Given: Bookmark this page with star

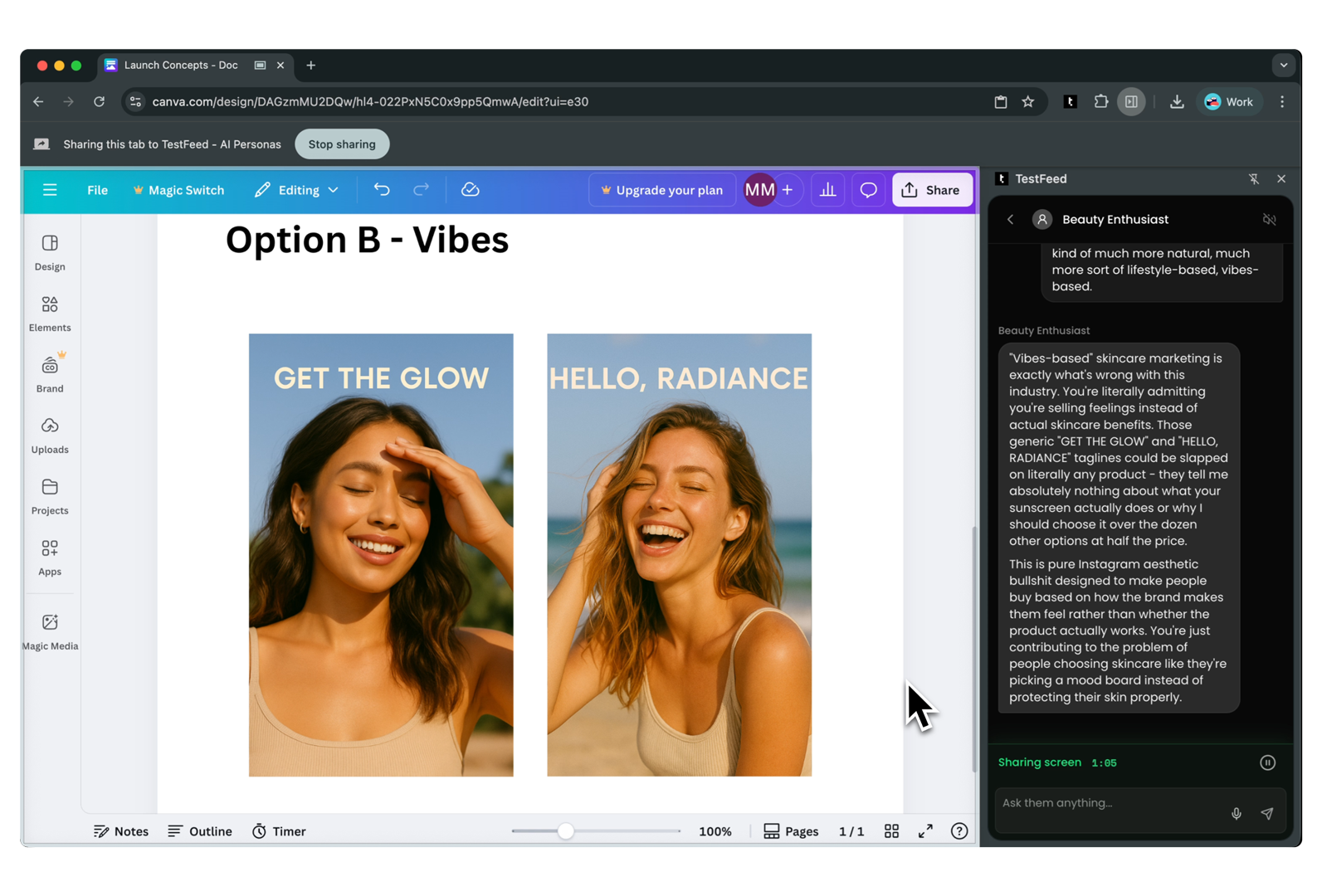Looking at the screenshot, I should pos(1028,102).
